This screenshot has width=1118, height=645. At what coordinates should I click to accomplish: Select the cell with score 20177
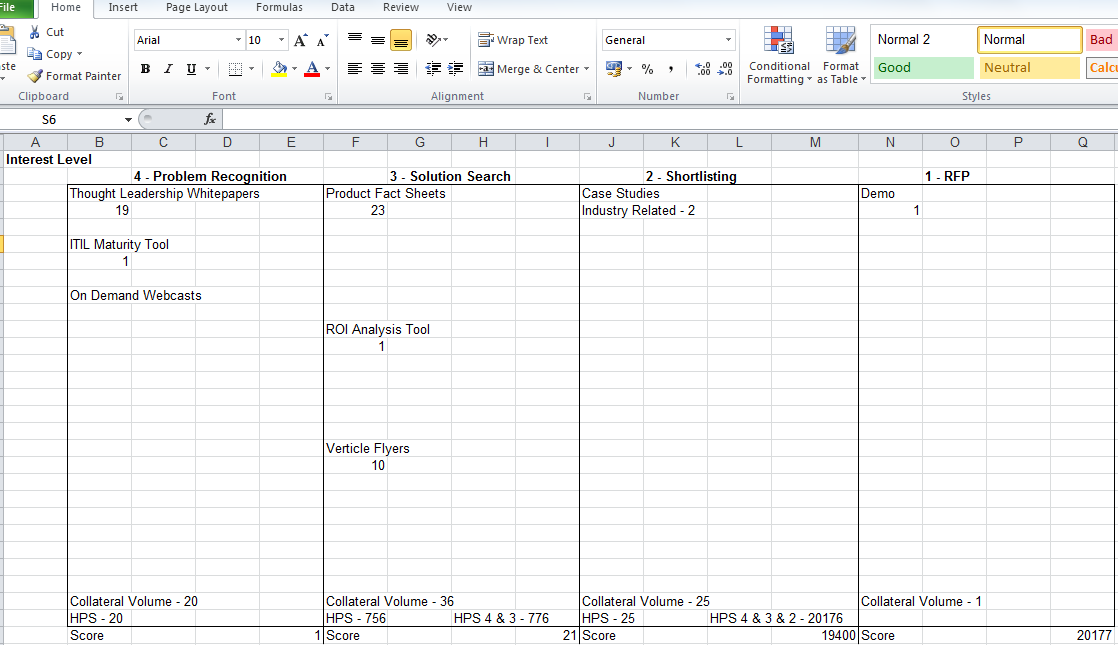(1082, 635)
